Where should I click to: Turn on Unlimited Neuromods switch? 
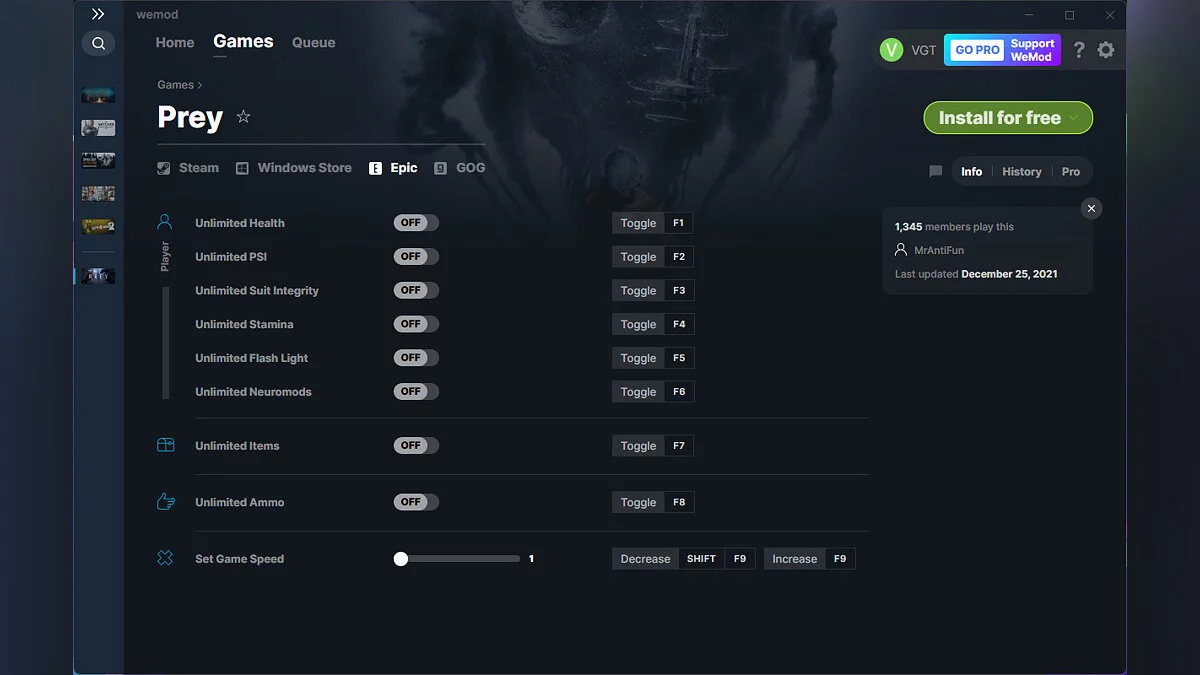(416, 392)
